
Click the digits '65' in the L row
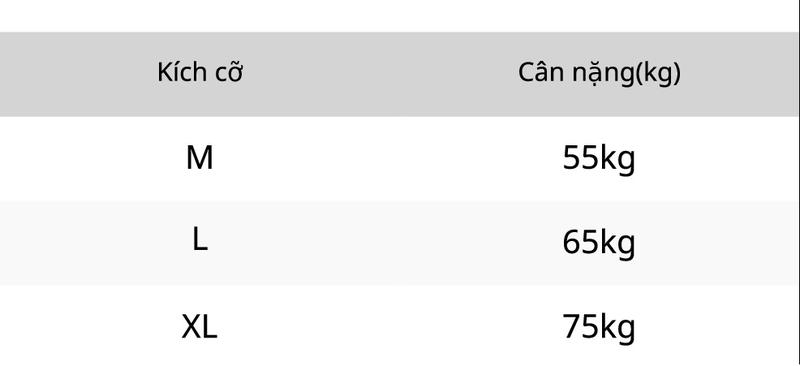click(580, 242)
